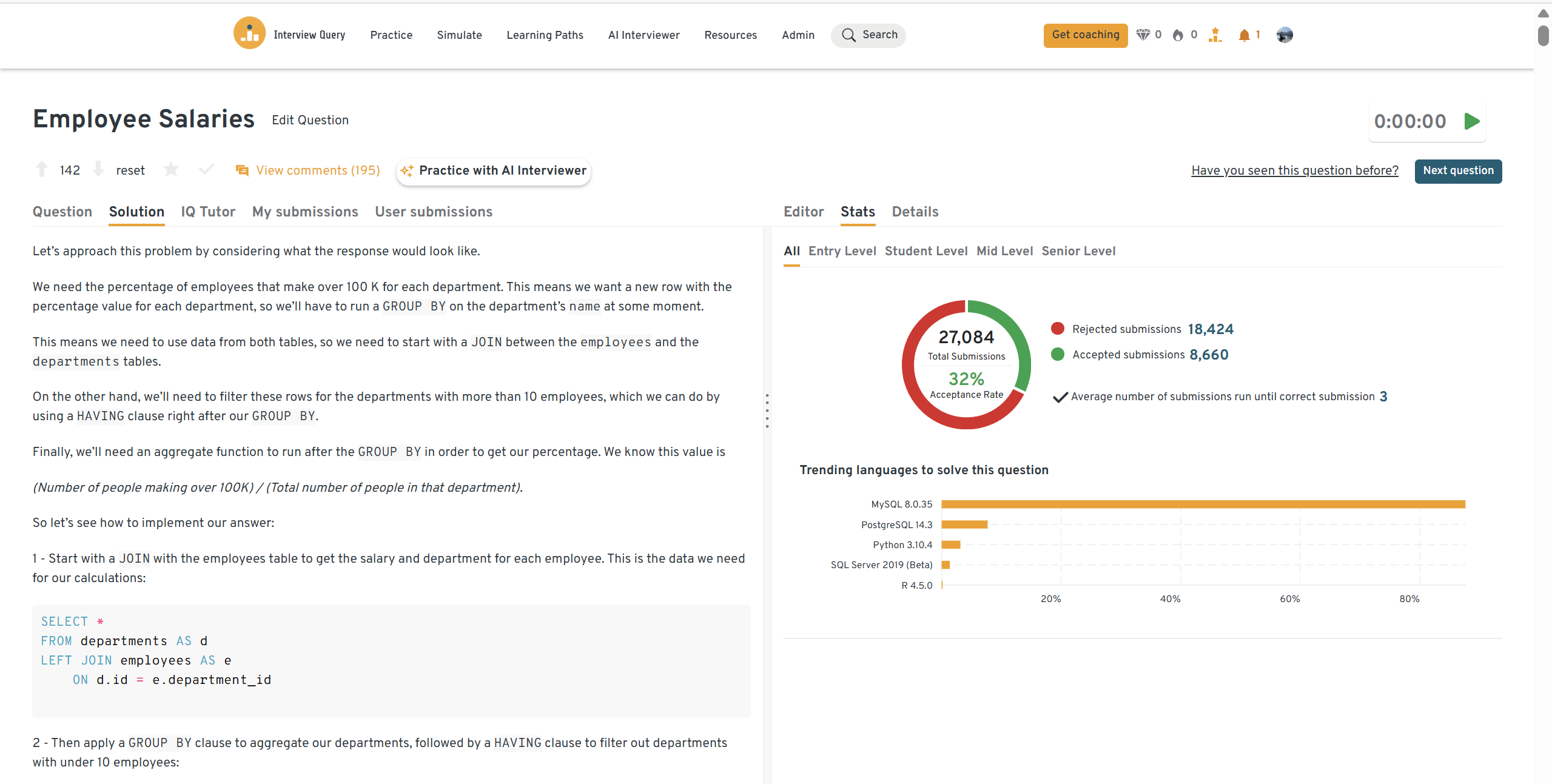Image resolution: width=1552 pixels, height=784 pixels.
Task: Switch to the IQ Tutor tab
Action: (208, 212)
